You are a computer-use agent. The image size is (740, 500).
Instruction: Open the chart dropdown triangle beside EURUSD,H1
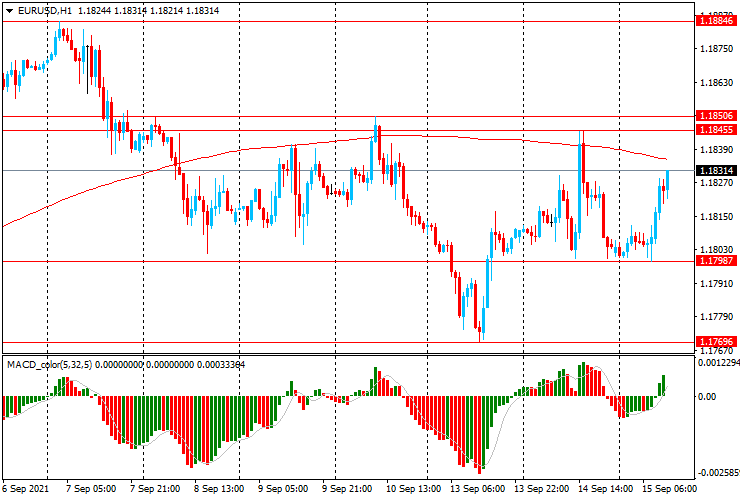9,11
